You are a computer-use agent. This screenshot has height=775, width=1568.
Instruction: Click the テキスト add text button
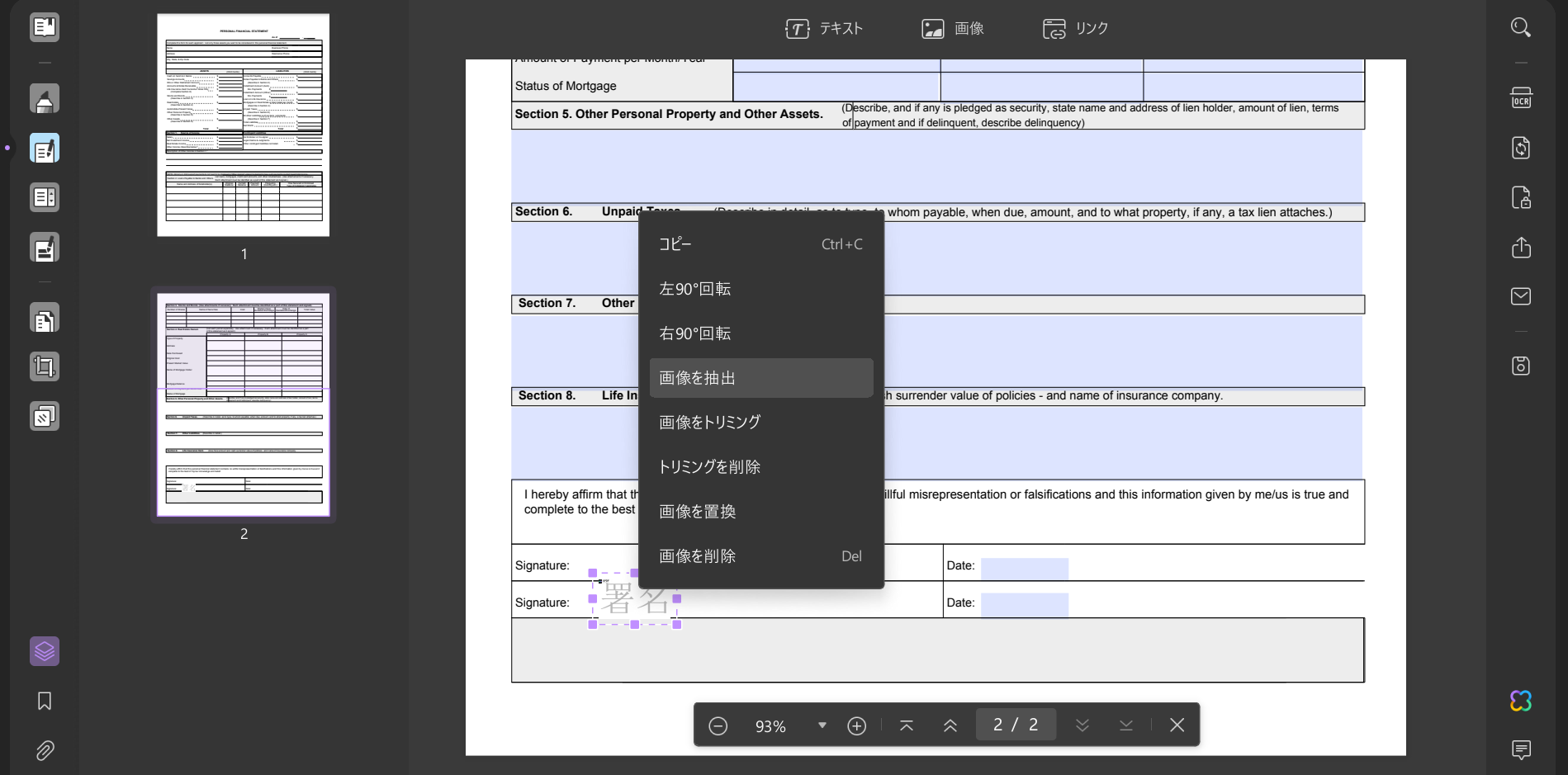click(x=824, y=29)
